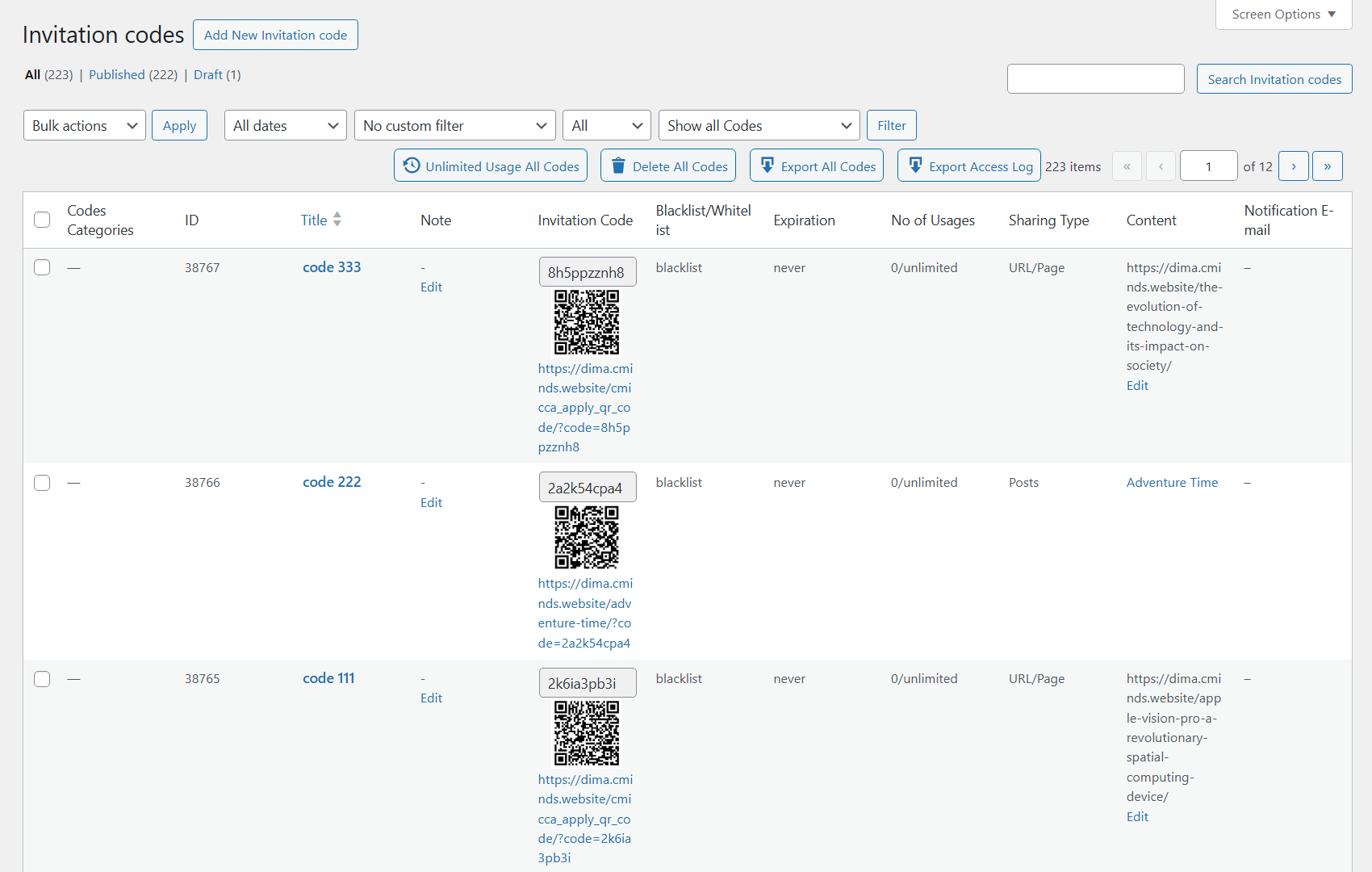This screenshot has width=1372, height=872.
Task: Open the Bulk actions dropdown
Action: [85, 125]
